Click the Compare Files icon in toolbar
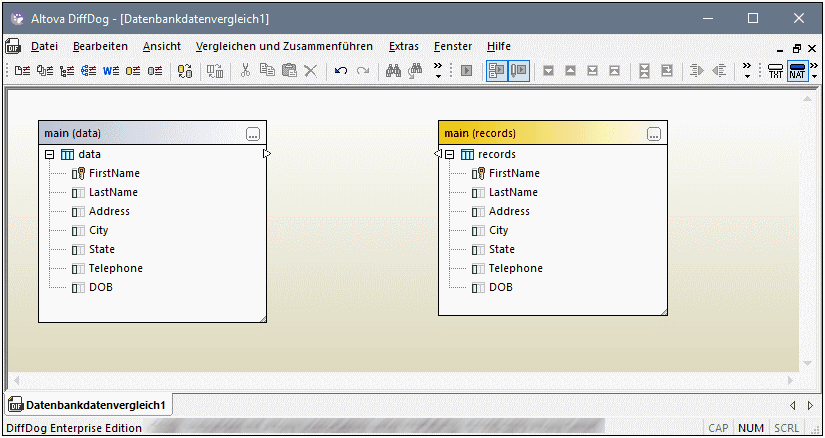The image size is (825, 438). (21, 71)
